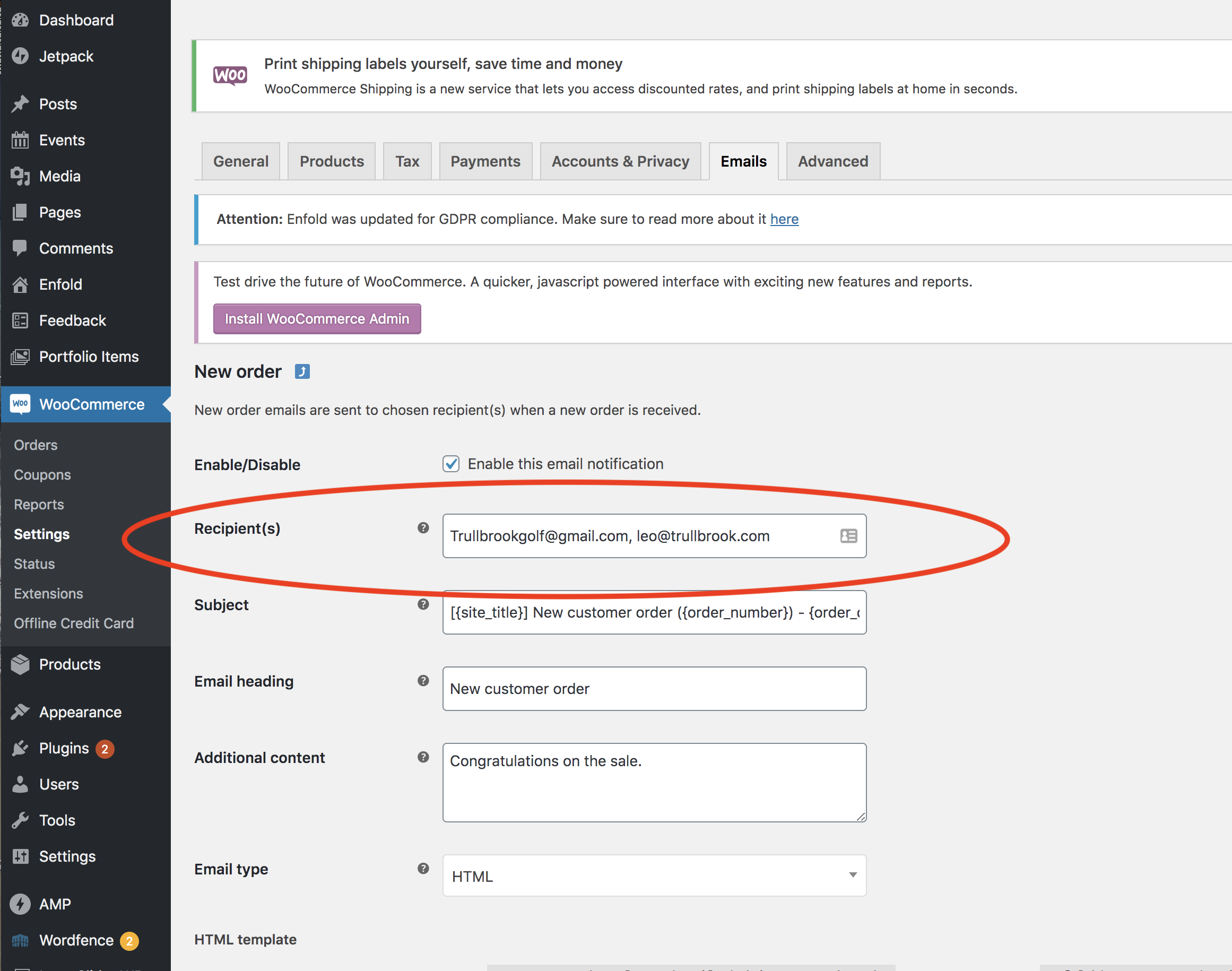Click the Feedback form icon

coord(20,320)
